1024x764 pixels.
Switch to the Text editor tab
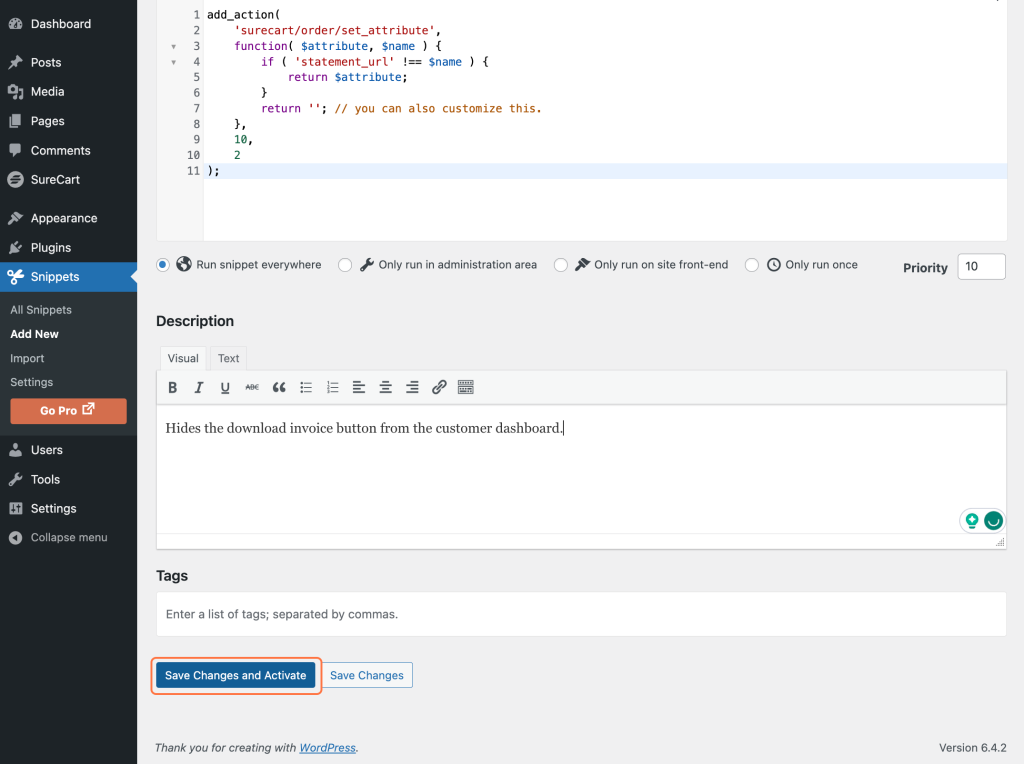[x=229, y=358]
